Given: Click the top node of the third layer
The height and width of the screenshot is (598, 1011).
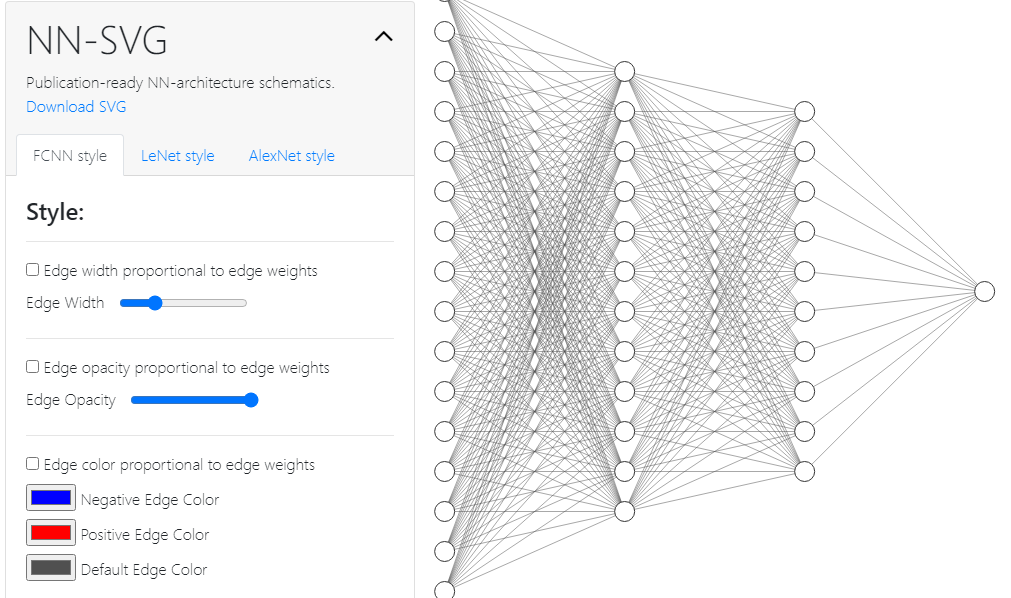Looking at the screenshot, I should point(805,111).
